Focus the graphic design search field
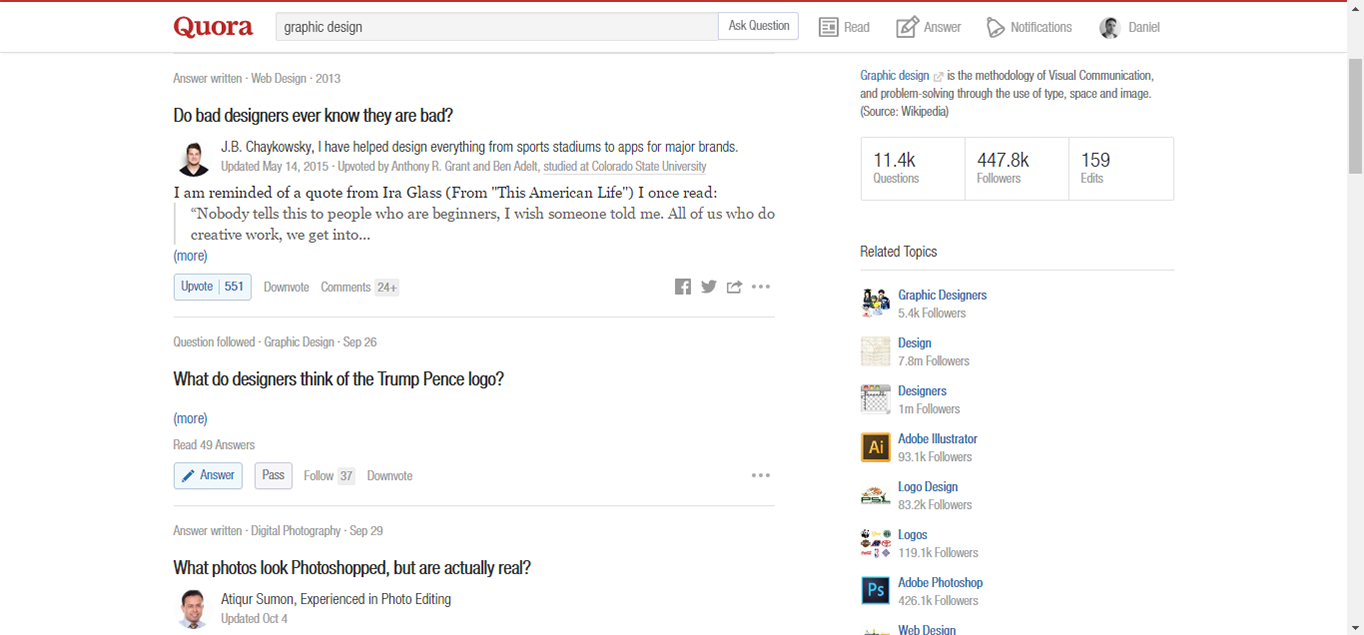This screenshot has width=1364, height=635. point(497,27)
